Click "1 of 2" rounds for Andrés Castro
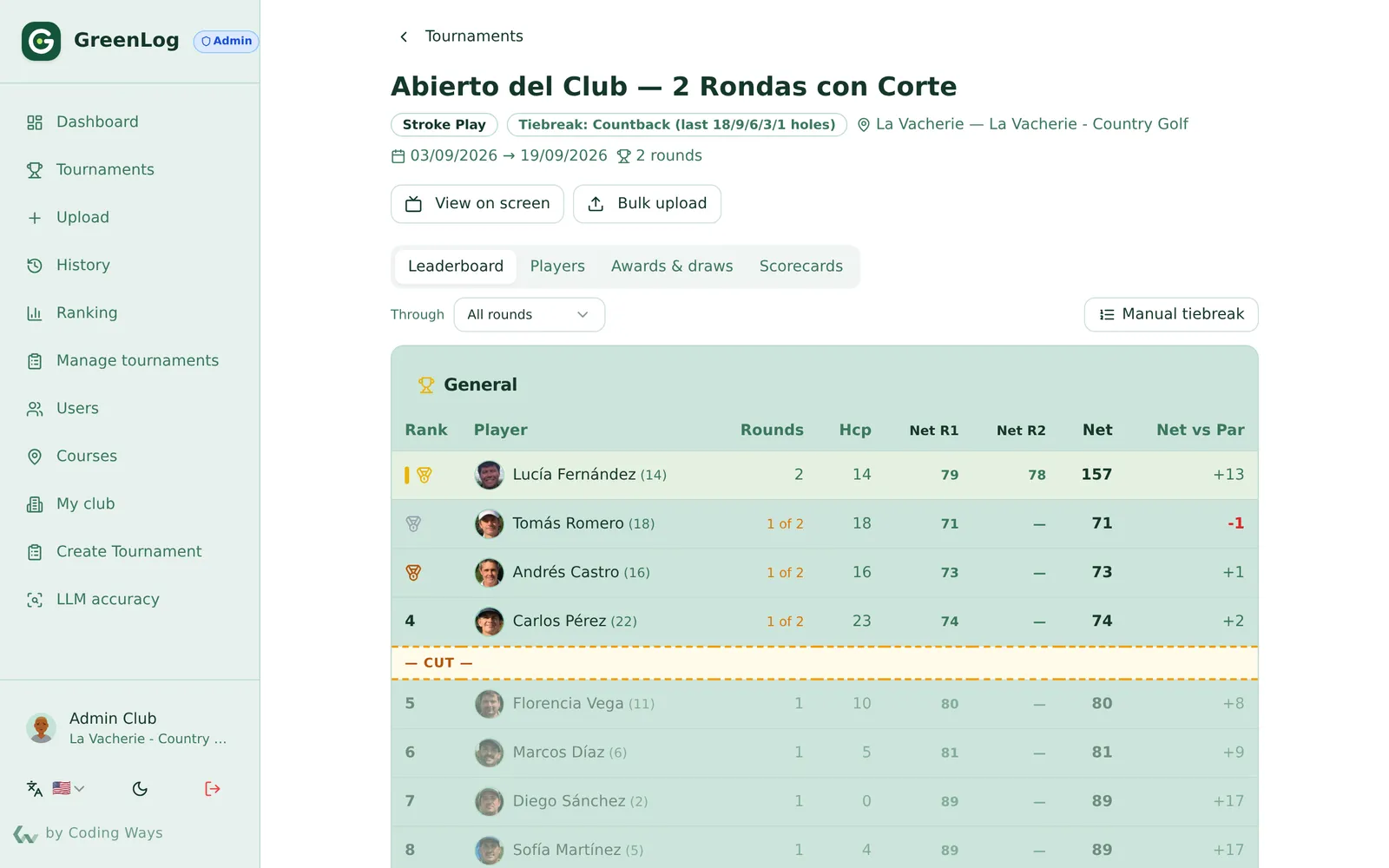Screen dimensions: 1389x868 785,573
